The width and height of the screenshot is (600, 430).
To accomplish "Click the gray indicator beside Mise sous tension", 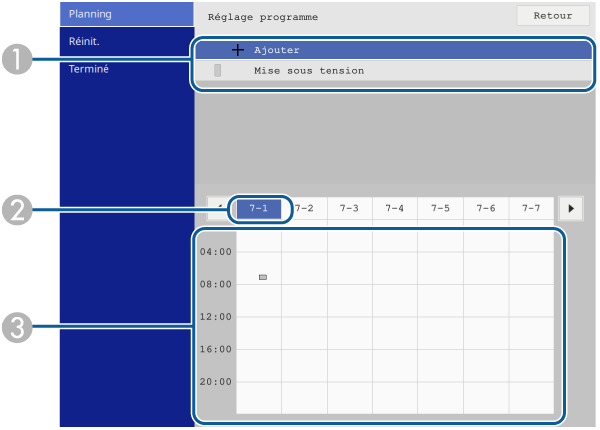I will pos(217,71).
